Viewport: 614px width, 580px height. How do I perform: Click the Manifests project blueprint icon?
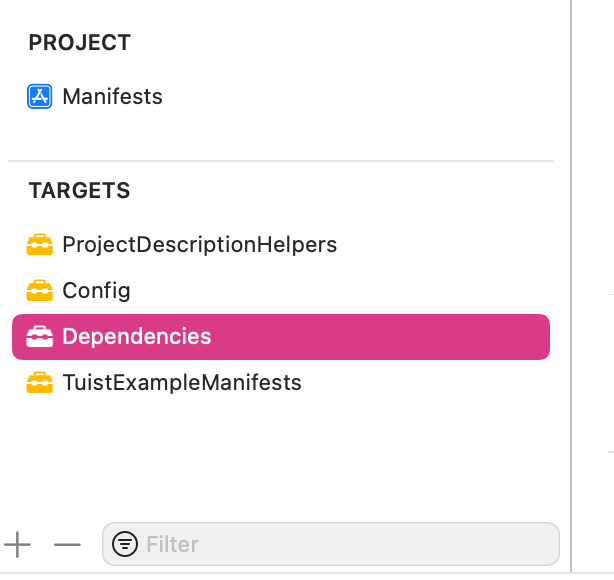click(40, 97)
